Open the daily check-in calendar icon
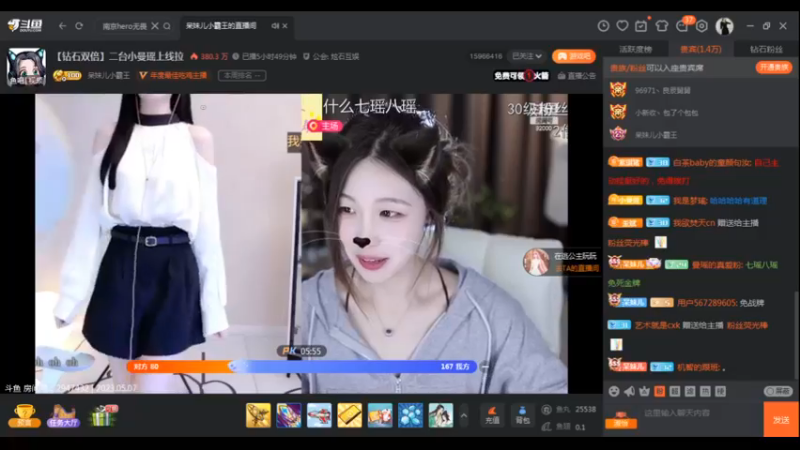This screenshot has width=800, height=450. click(641, 26)
